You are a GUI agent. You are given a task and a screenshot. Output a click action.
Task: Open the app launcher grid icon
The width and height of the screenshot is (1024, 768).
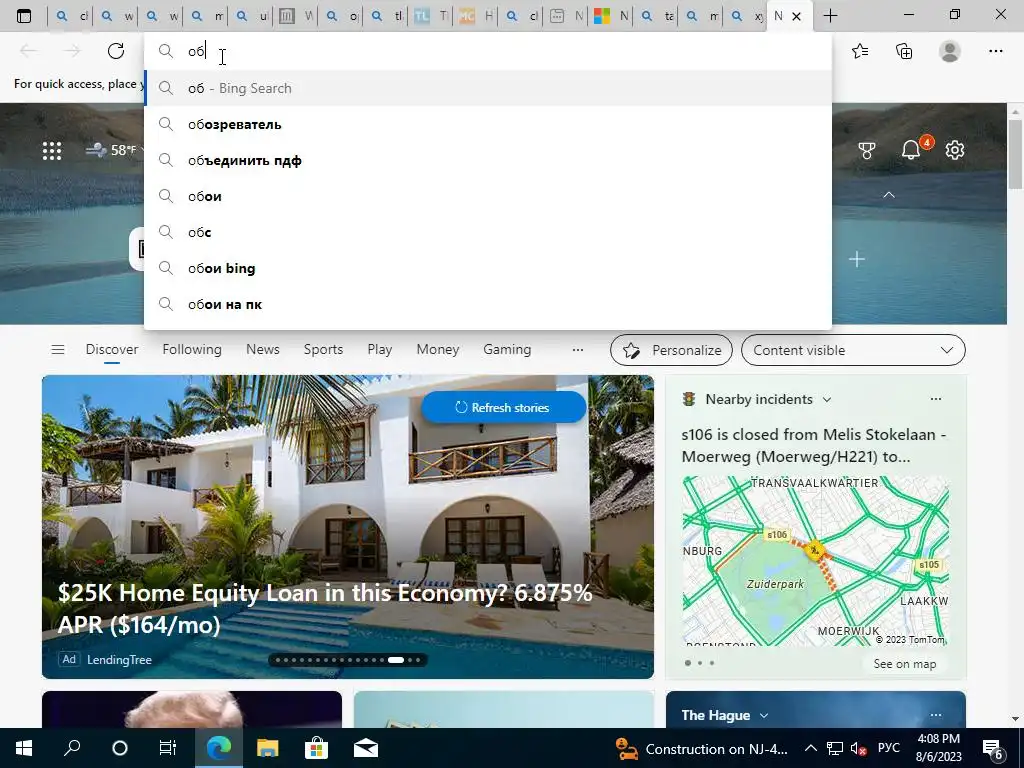[x=52, y=151]
